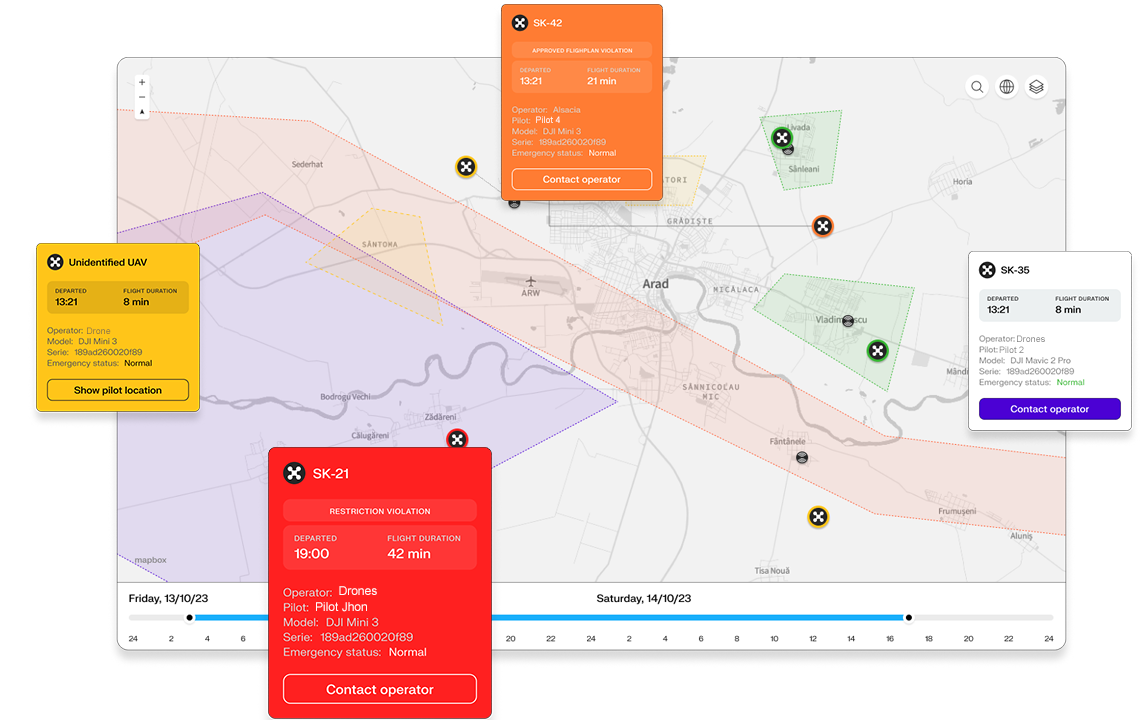The height and width of the screenshot is (720, 1140).
Task: Select the red drone marker near Zădăreni
Action: coord(457,439)
